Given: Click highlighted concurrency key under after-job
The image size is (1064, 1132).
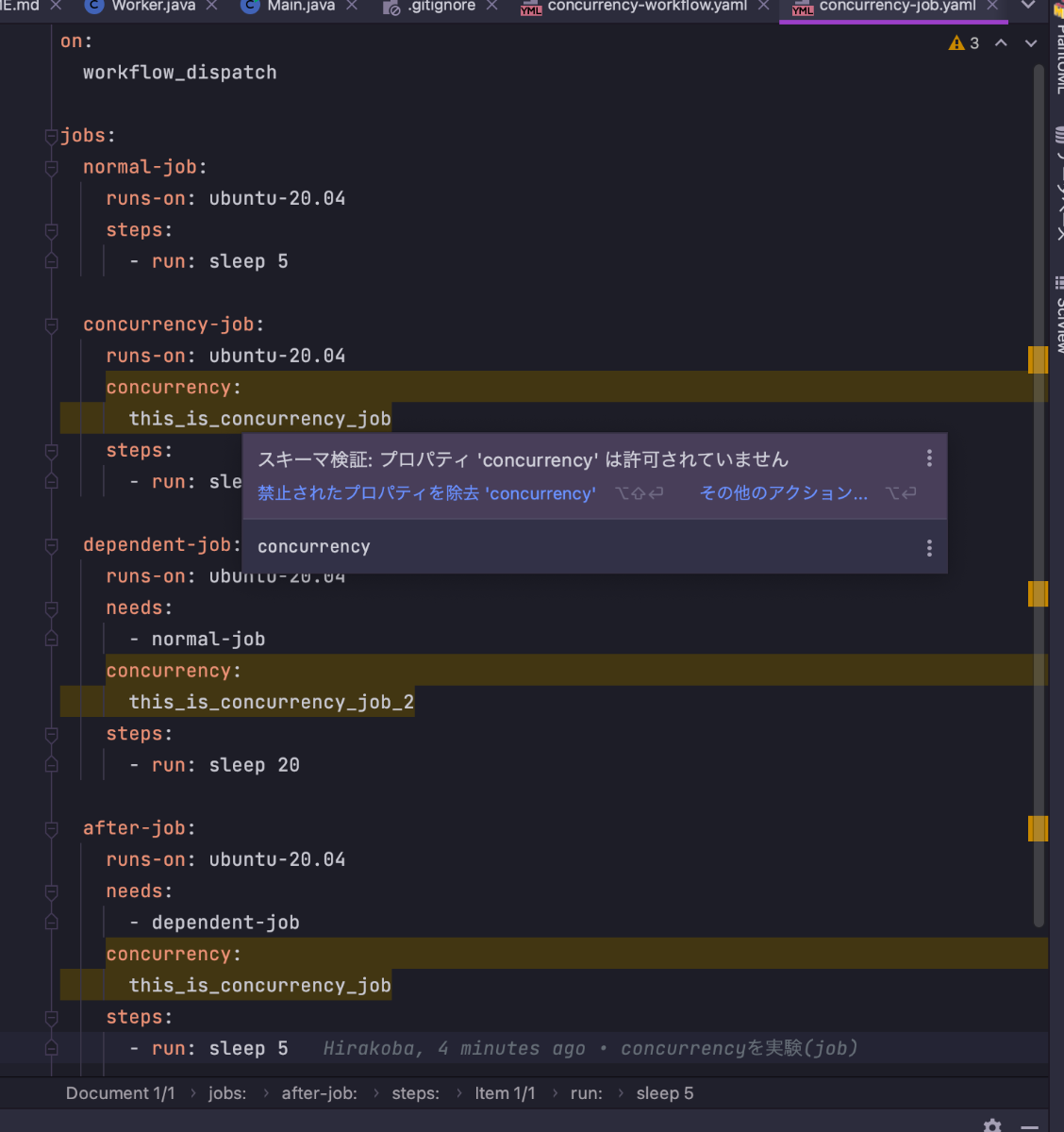Looking at the screenshot, I should [168, 955].
